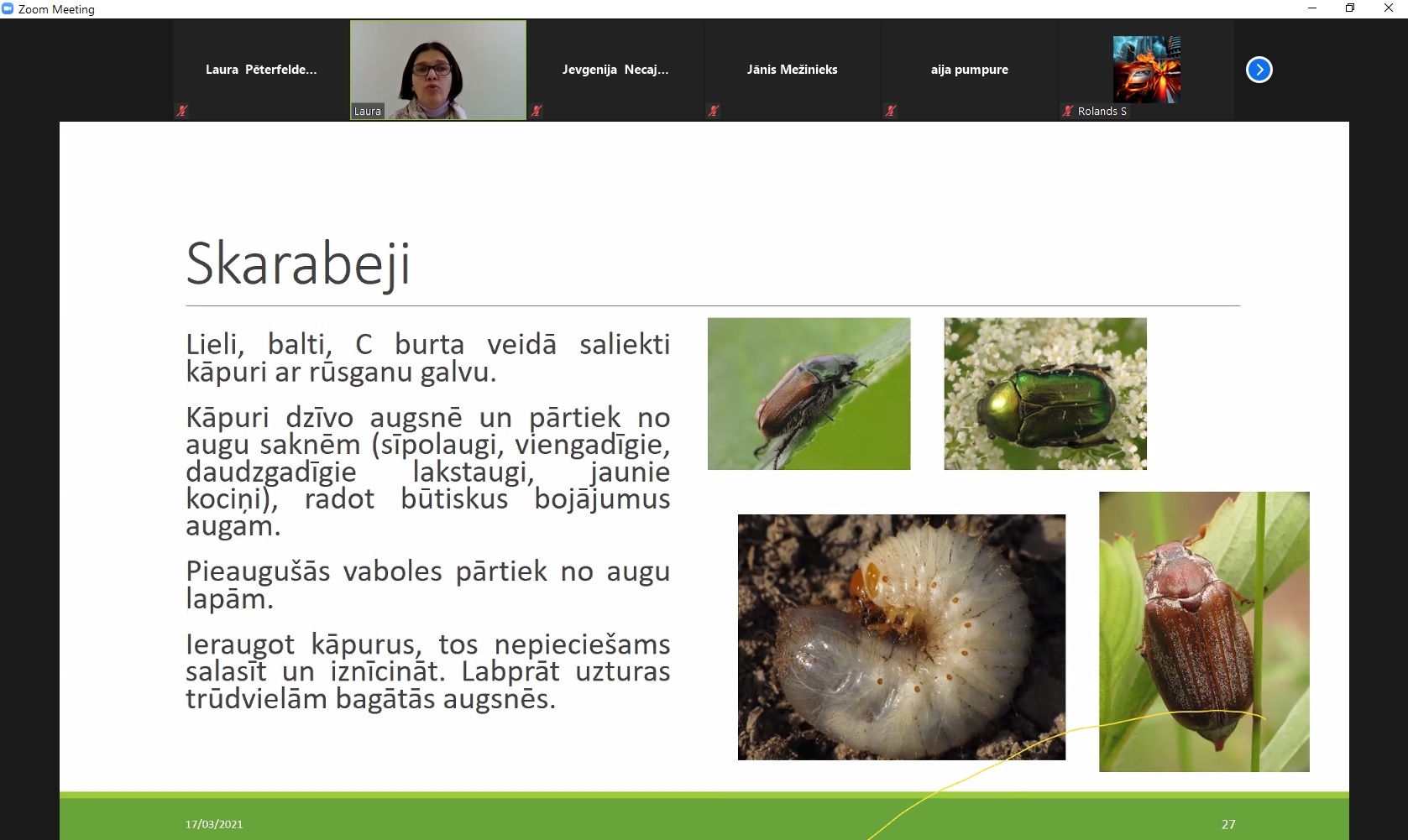Click the cockchafer beetle on stem photo

1204,631
